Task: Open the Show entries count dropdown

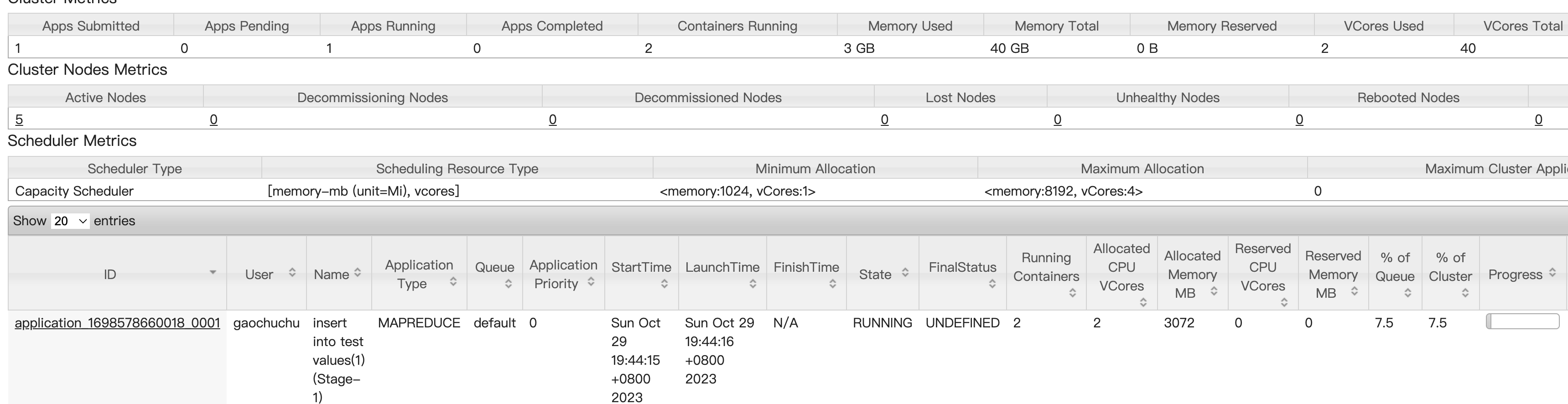Action: tap(70, 221)
